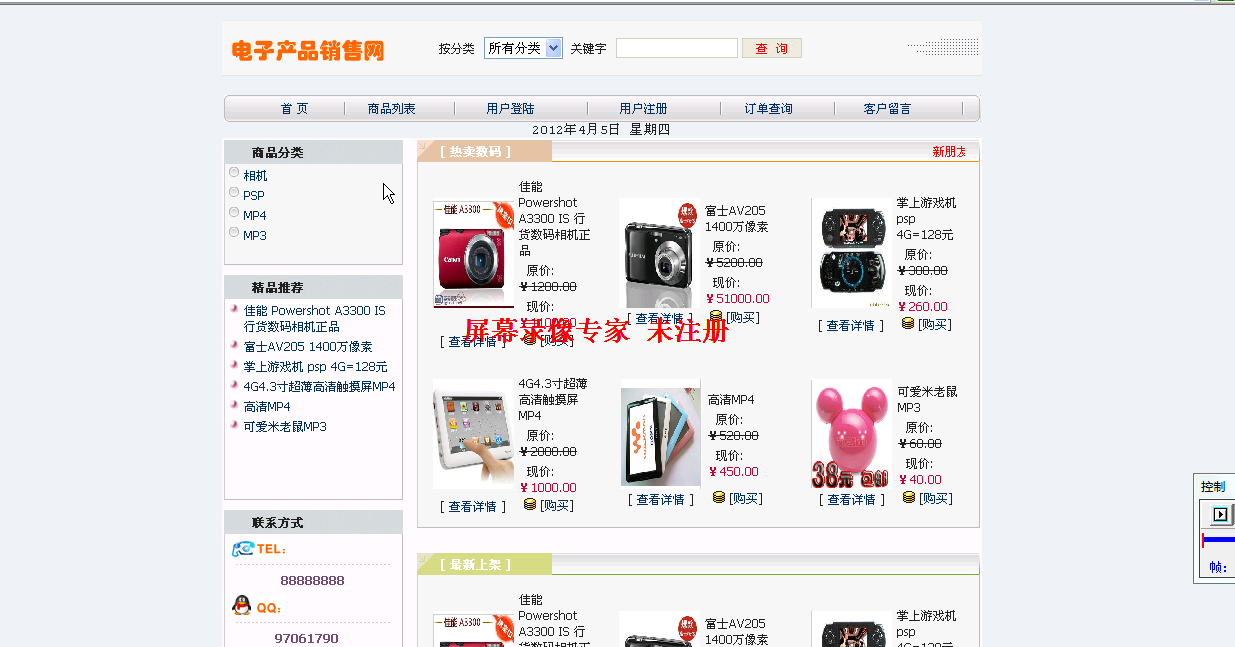The height and width of the screenshot is (647, 1235).
Task: Click the price ￥51000.00 of 富士AV205
Action: [738, 299]
